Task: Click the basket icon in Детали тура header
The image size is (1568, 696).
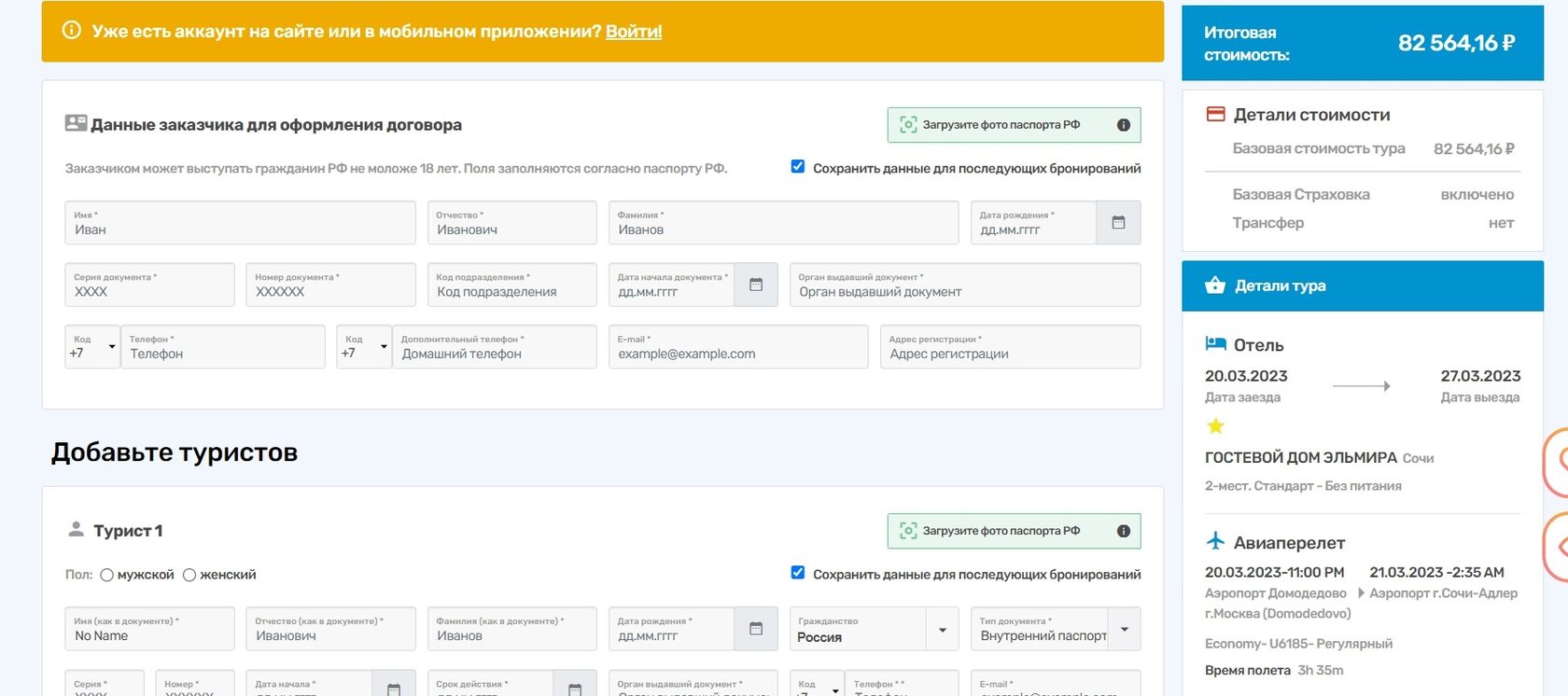Action: point(1215,285)
